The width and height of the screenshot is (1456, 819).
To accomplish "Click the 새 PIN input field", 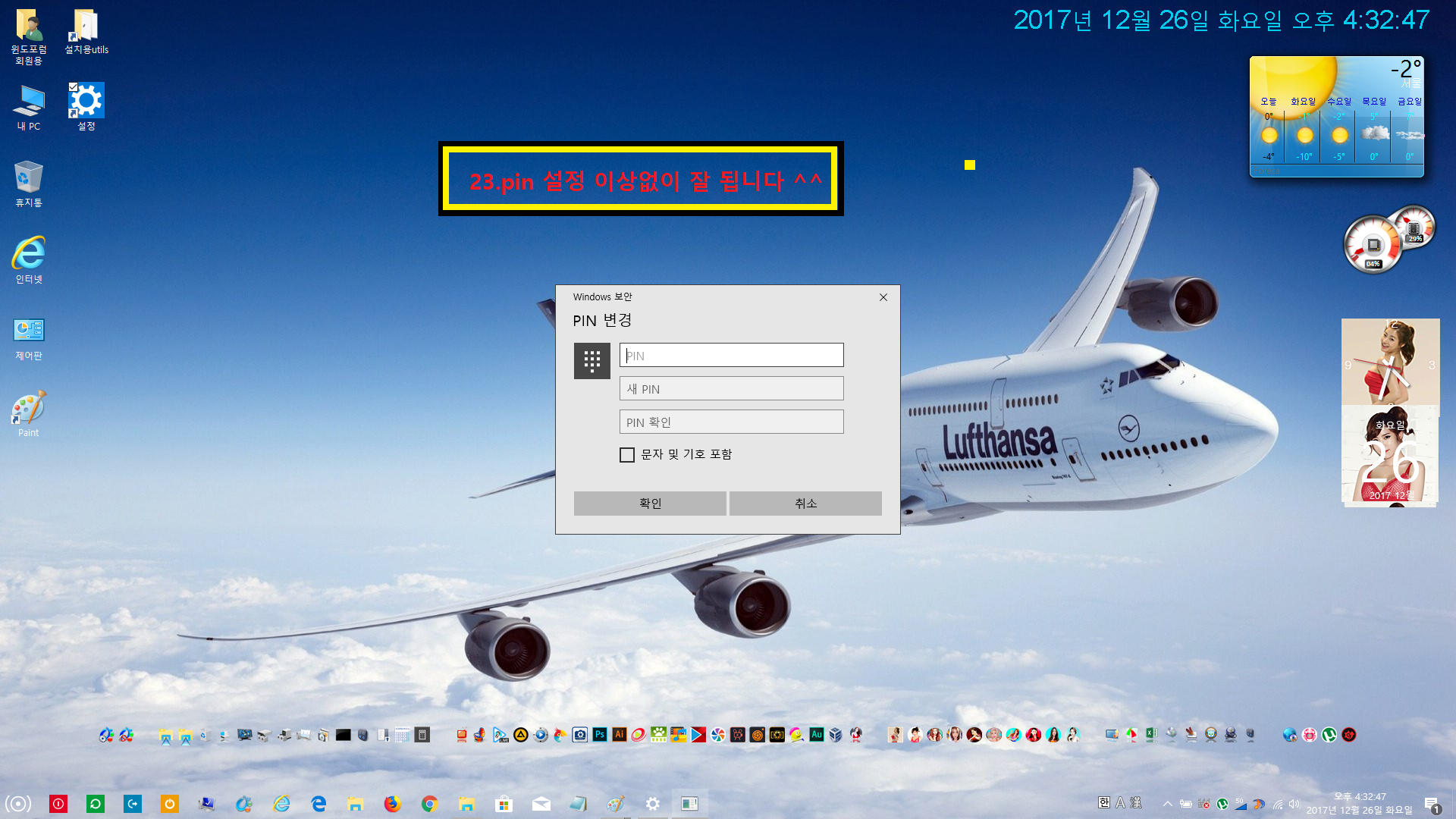I will (731, 388).
